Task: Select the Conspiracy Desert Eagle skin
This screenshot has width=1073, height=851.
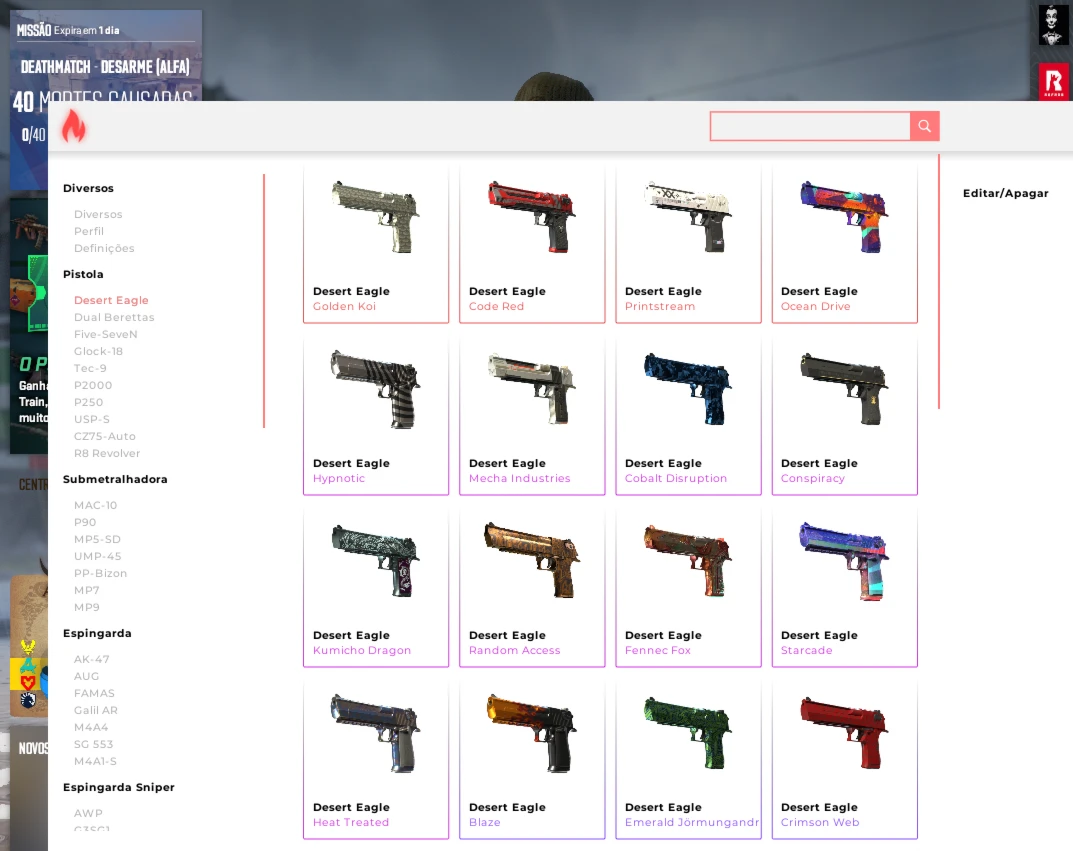Action: coord(844,415)
